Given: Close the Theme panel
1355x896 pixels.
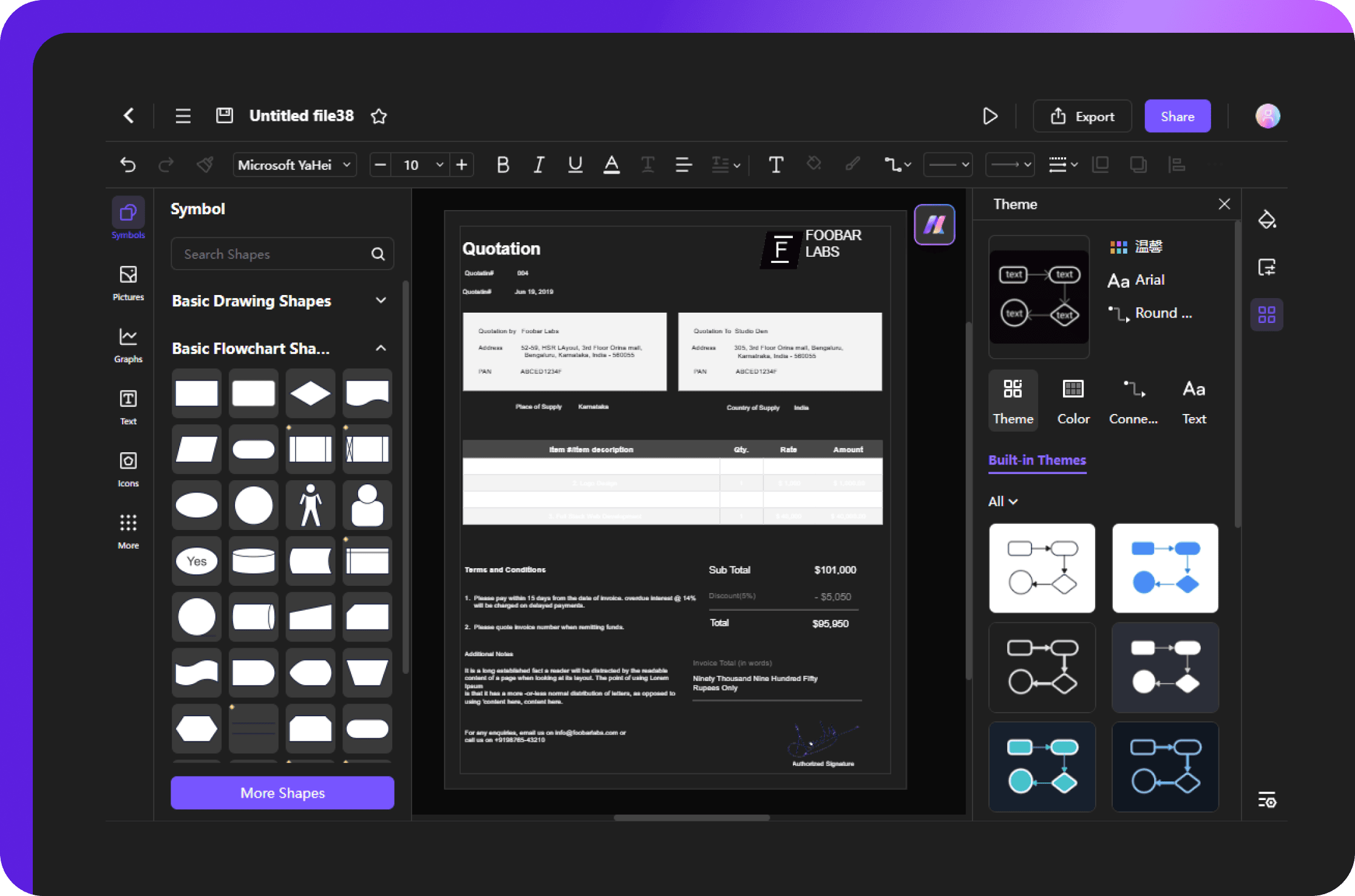Looking at the screenshot, I should [1223, 203].
